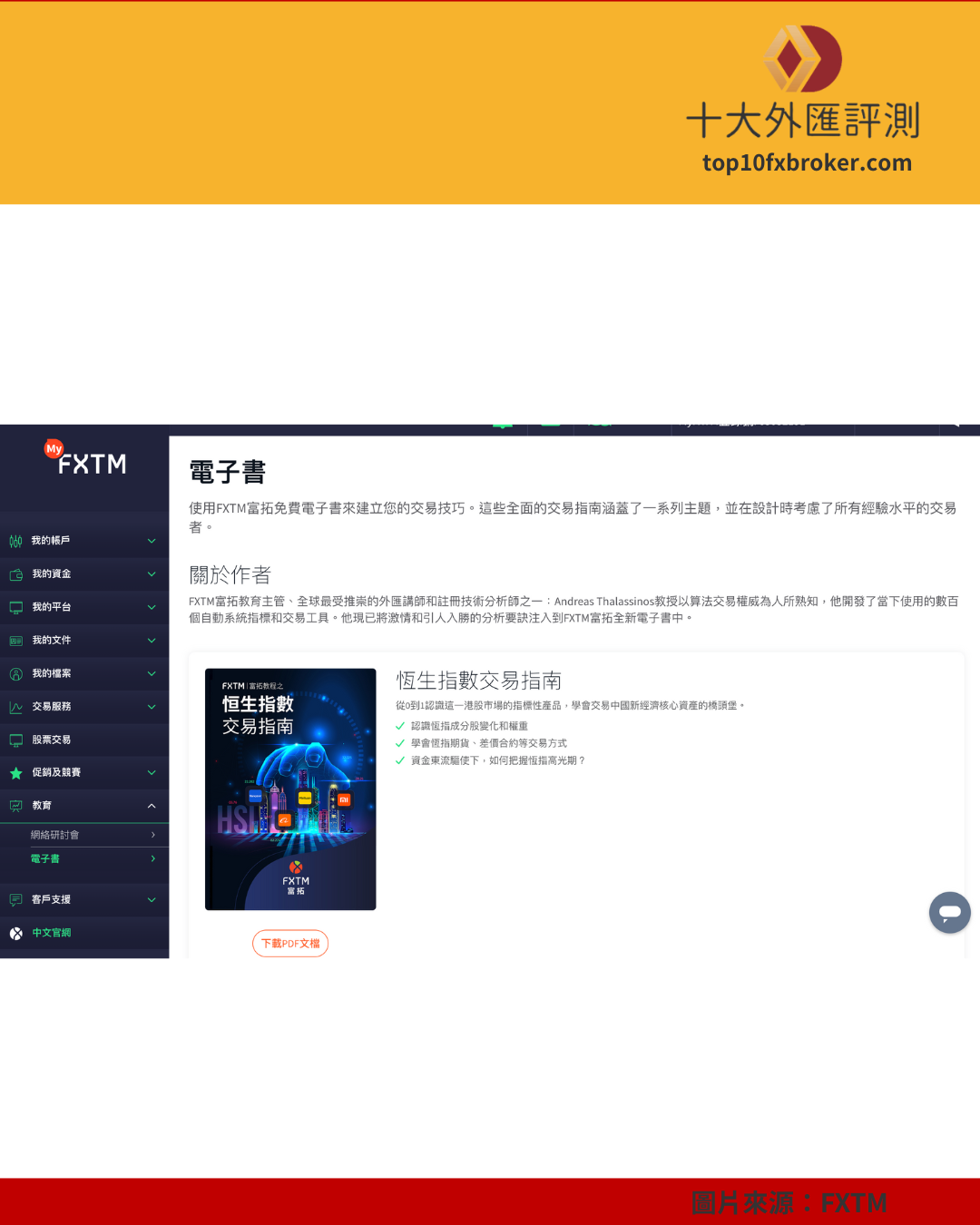Collapse the 教育 section chevron
The image size is (980, 1225).
(152, 806)
